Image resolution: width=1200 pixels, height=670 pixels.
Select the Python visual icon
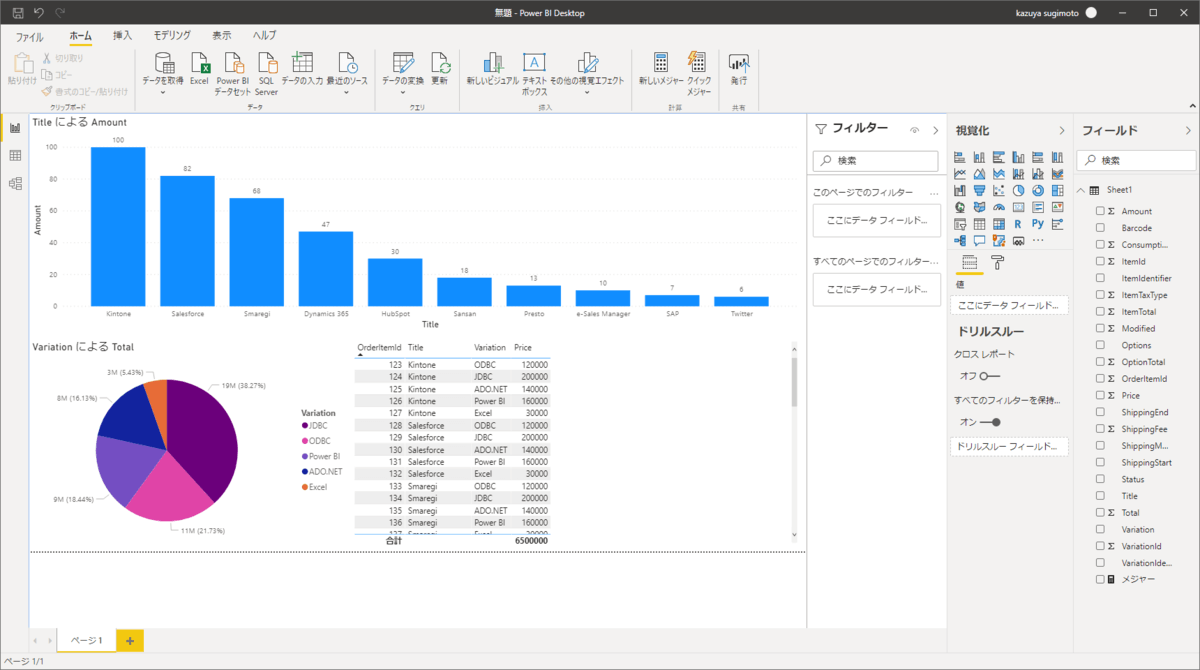(x=1037, y=224)
